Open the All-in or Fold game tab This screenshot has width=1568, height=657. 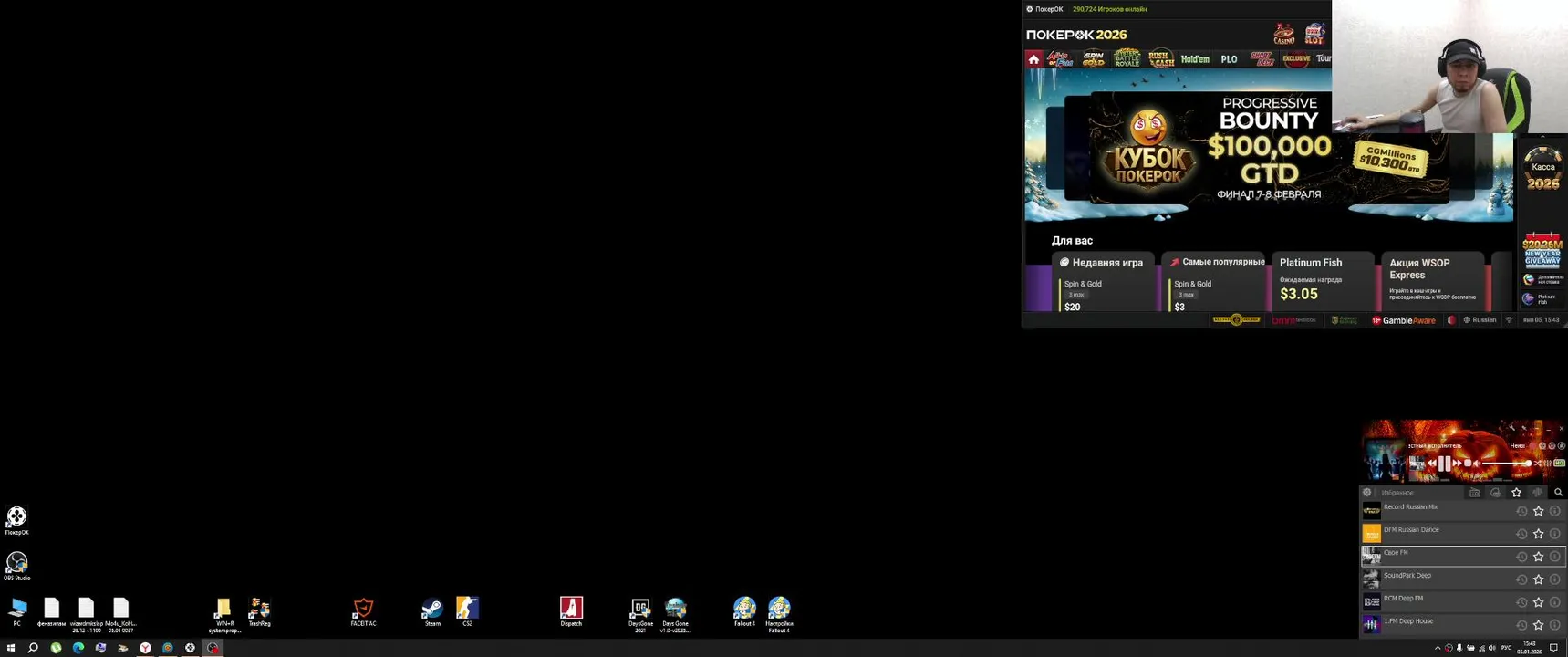1059,59
